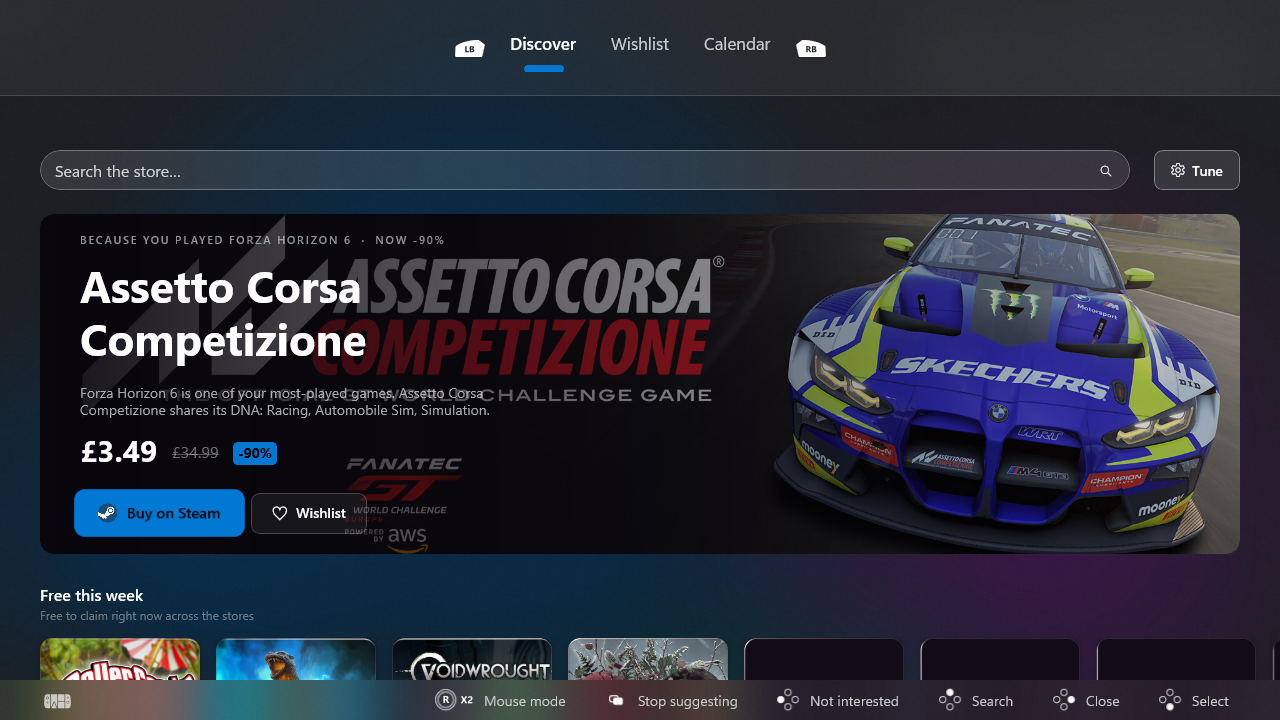
Task: Click the face-button icon beside Search hint
Action: (x=950, y=700)
